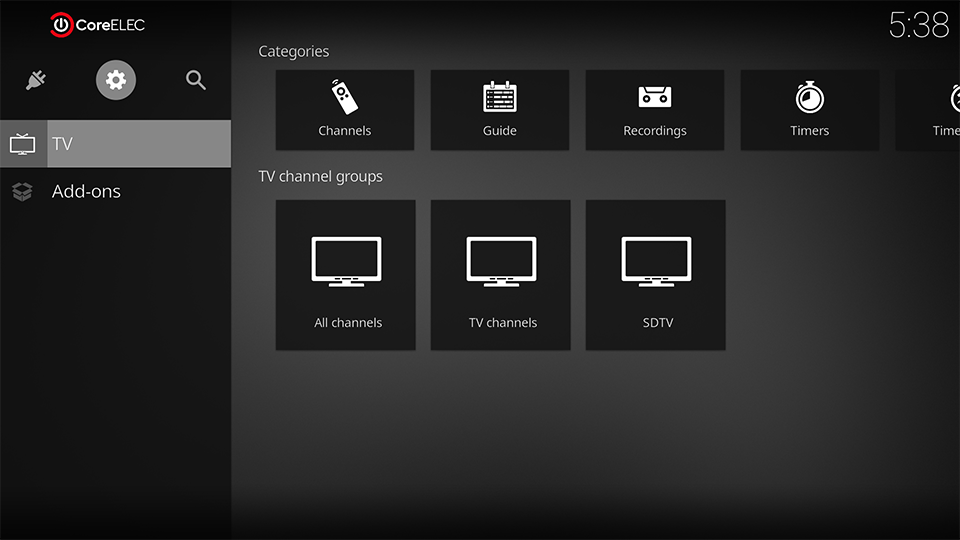Open the All channels group

[x=345, y=275]
